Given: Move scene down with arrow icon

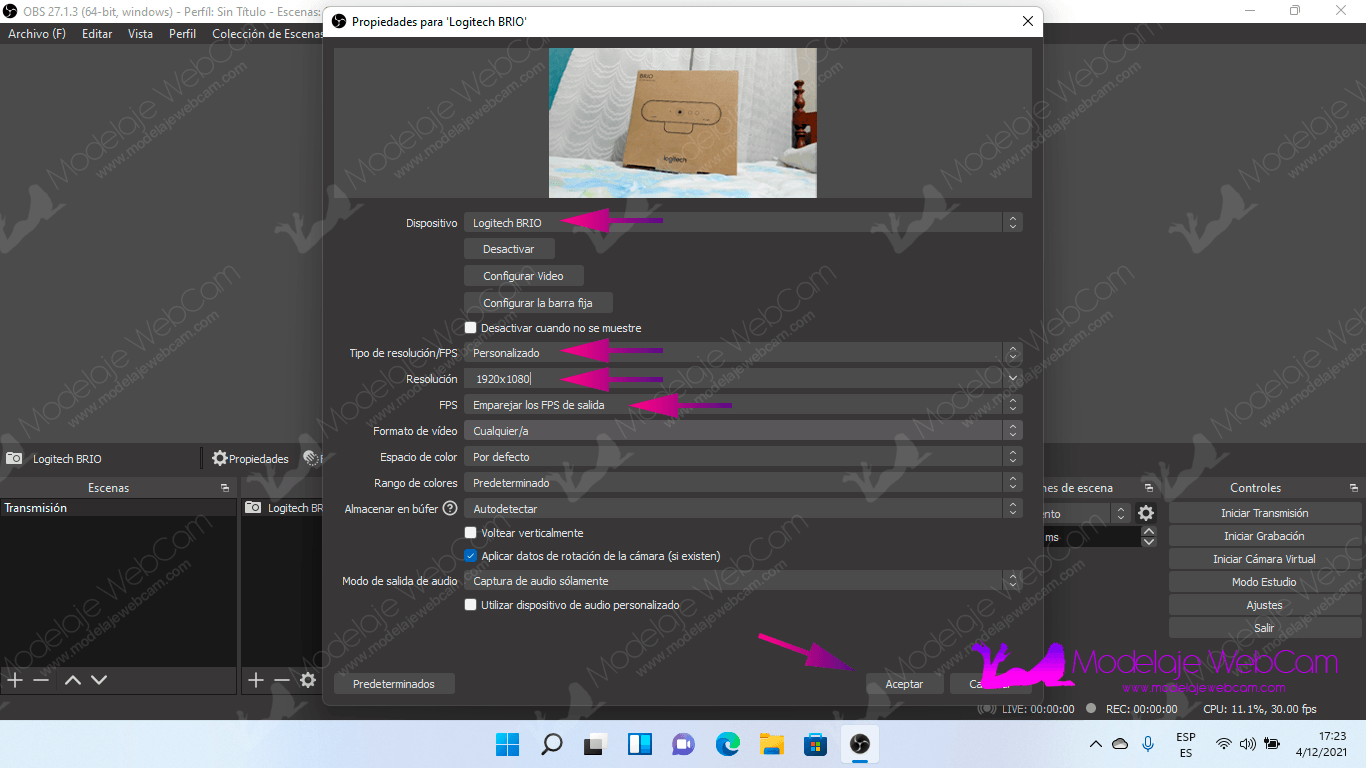Looking at the screenshot, I should (x=99, y=680).
